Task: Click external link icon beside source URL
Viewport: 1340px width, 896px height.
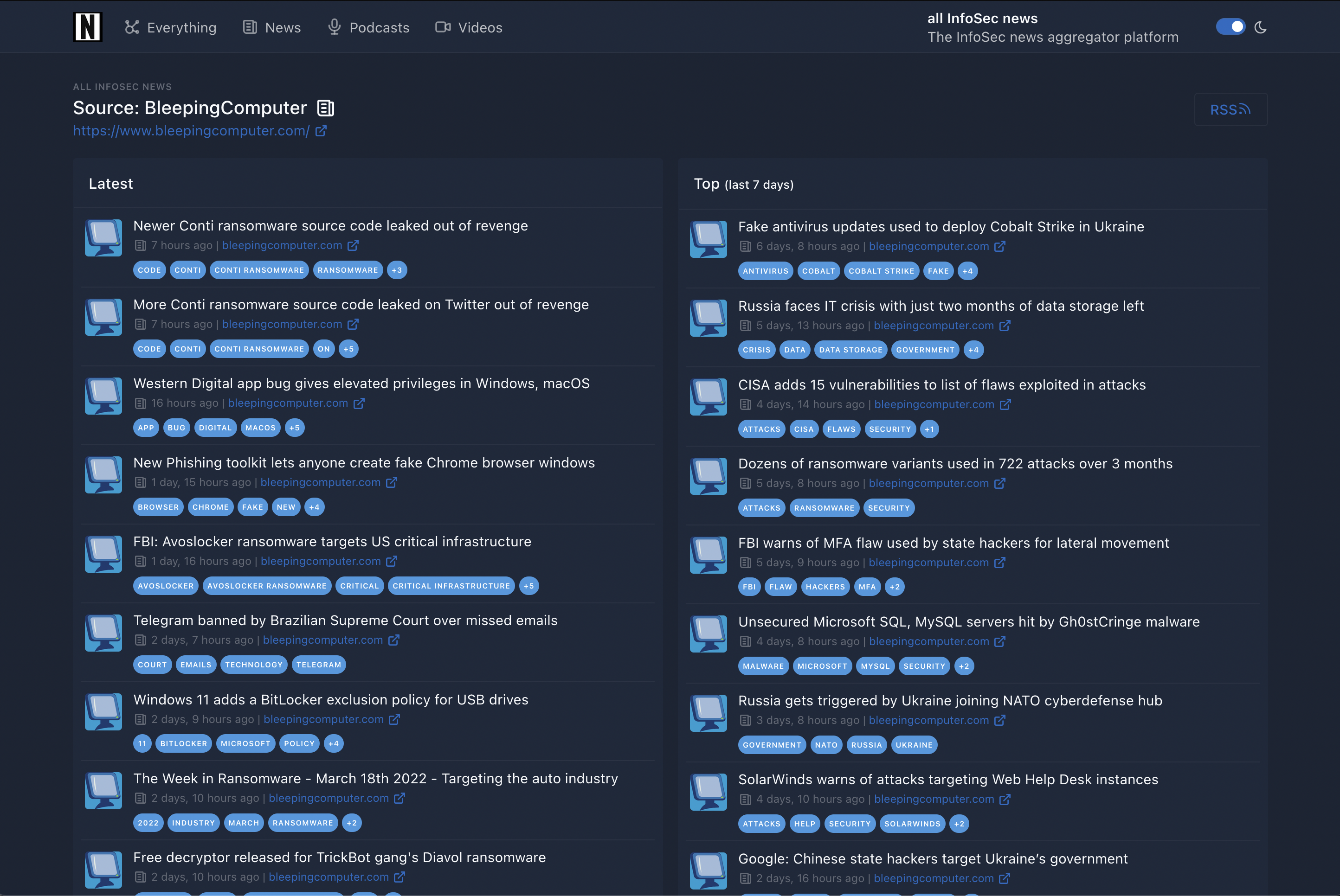Action: (x=321, y=131)
